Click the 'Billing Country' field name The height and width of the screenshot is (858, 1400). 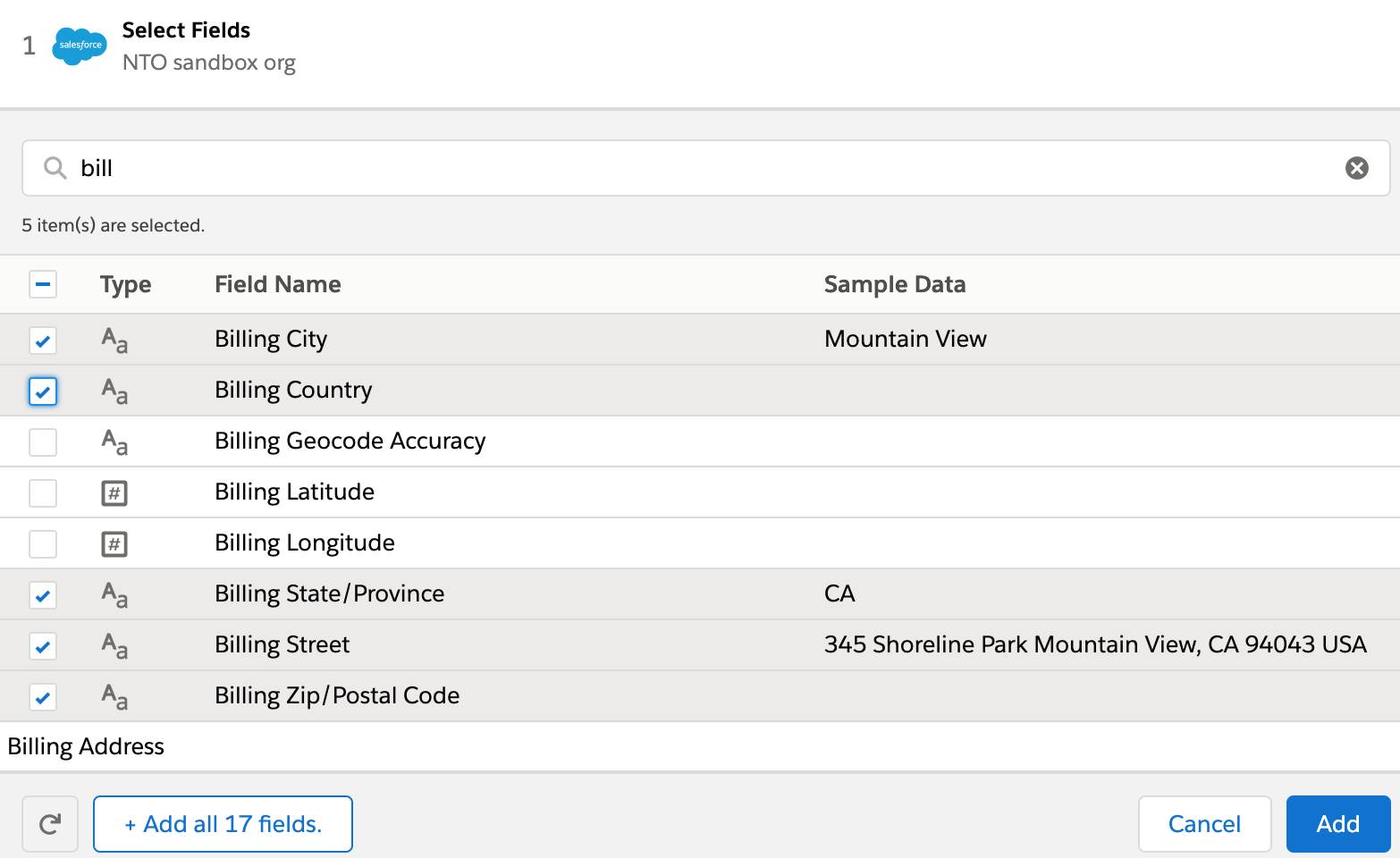click(x=293, y=391)
